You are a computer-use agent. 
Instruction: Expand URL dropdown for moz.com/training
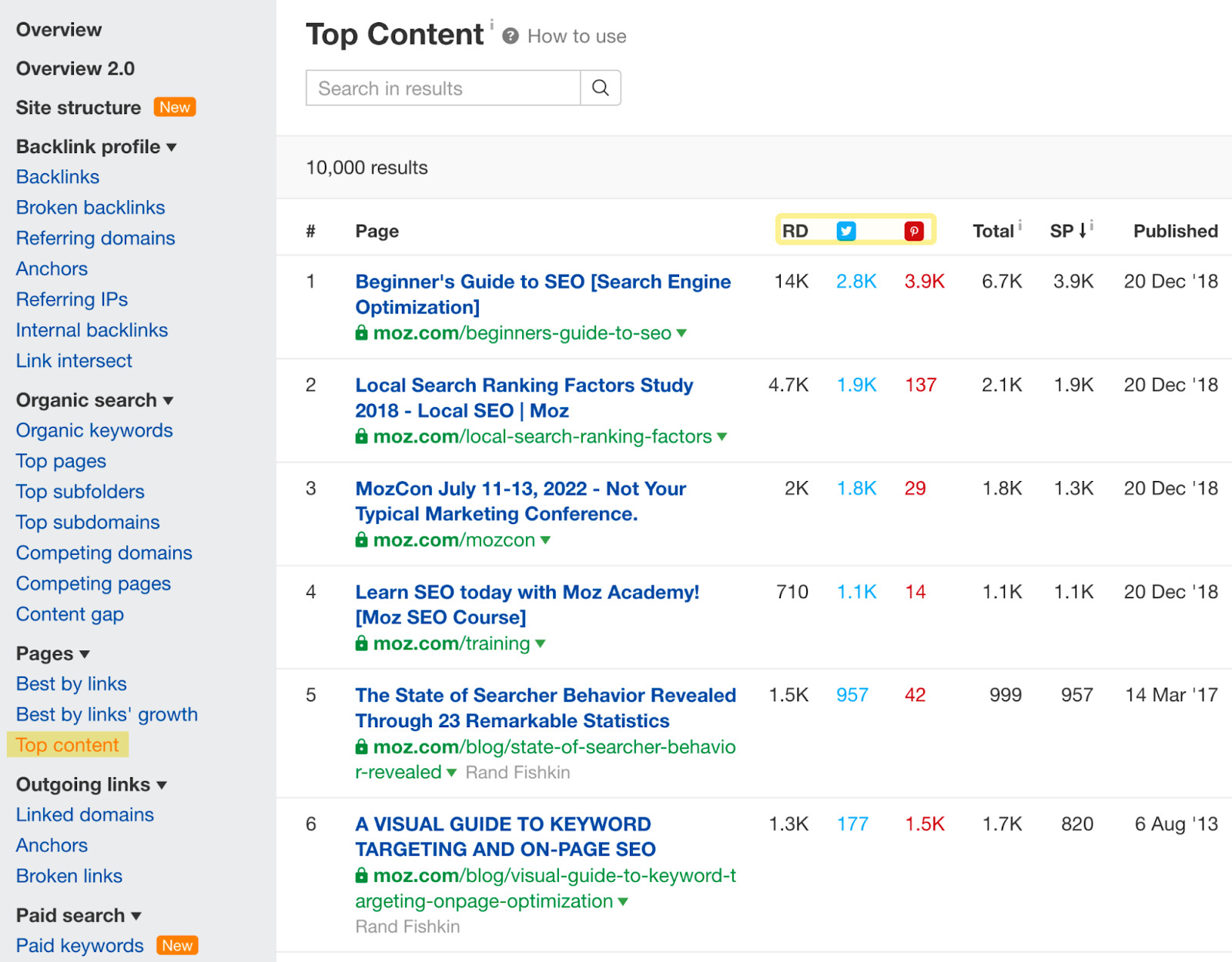pos(541,643)
